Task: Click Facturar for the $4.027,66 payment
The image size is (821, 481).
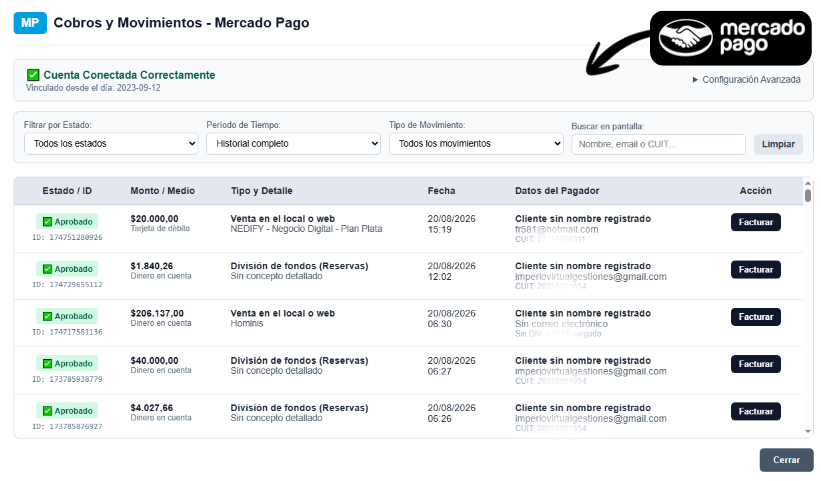Action: coord(756,411)
